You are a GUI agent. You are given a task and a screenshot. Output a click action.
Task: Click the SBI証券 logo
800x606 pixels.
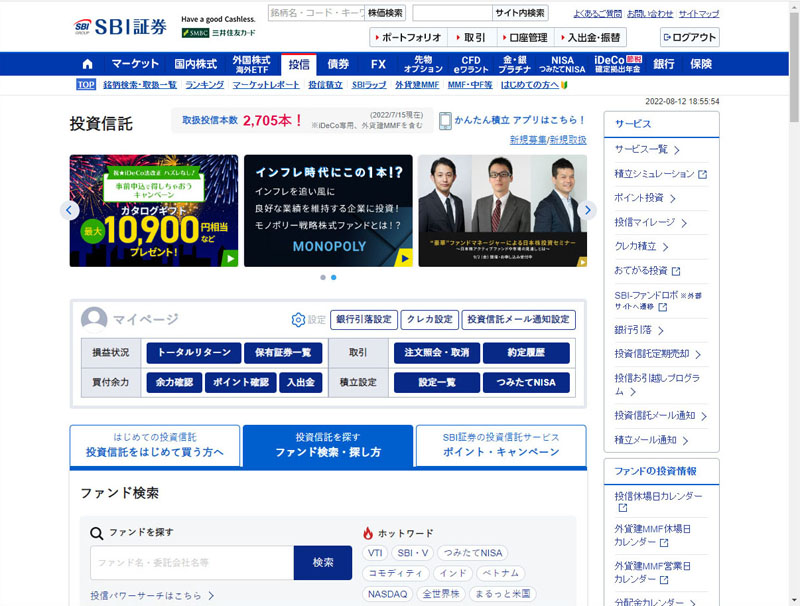pos(120,25)
